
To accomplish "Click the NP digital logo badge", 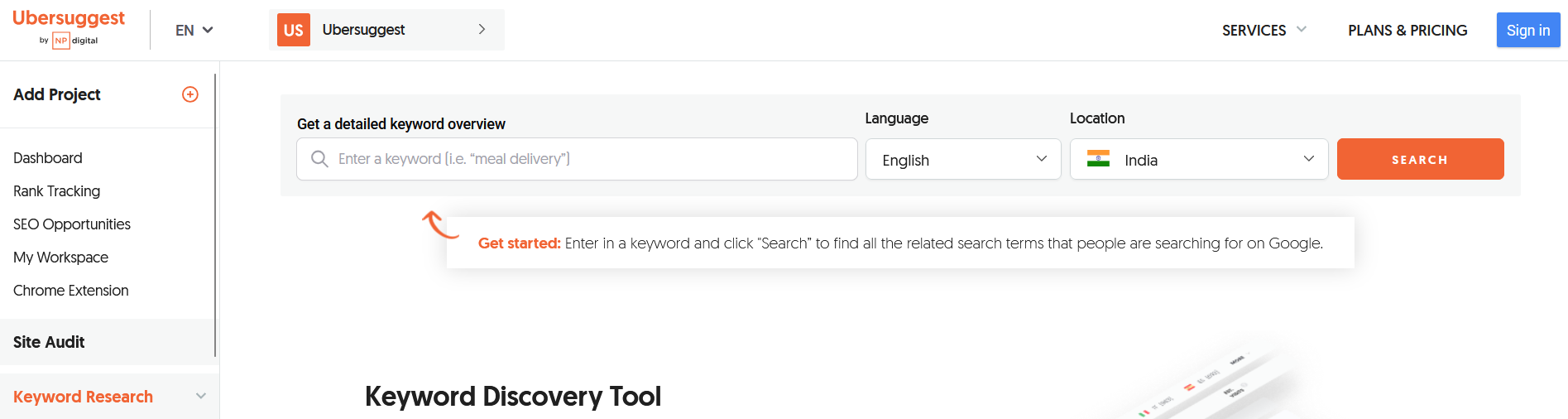I will coord(61,41).
